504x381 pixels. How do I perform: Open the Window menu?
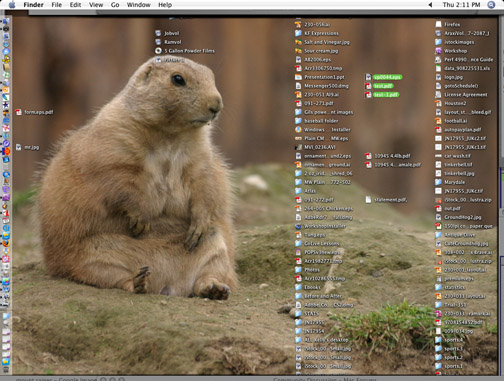click(139, 5)
